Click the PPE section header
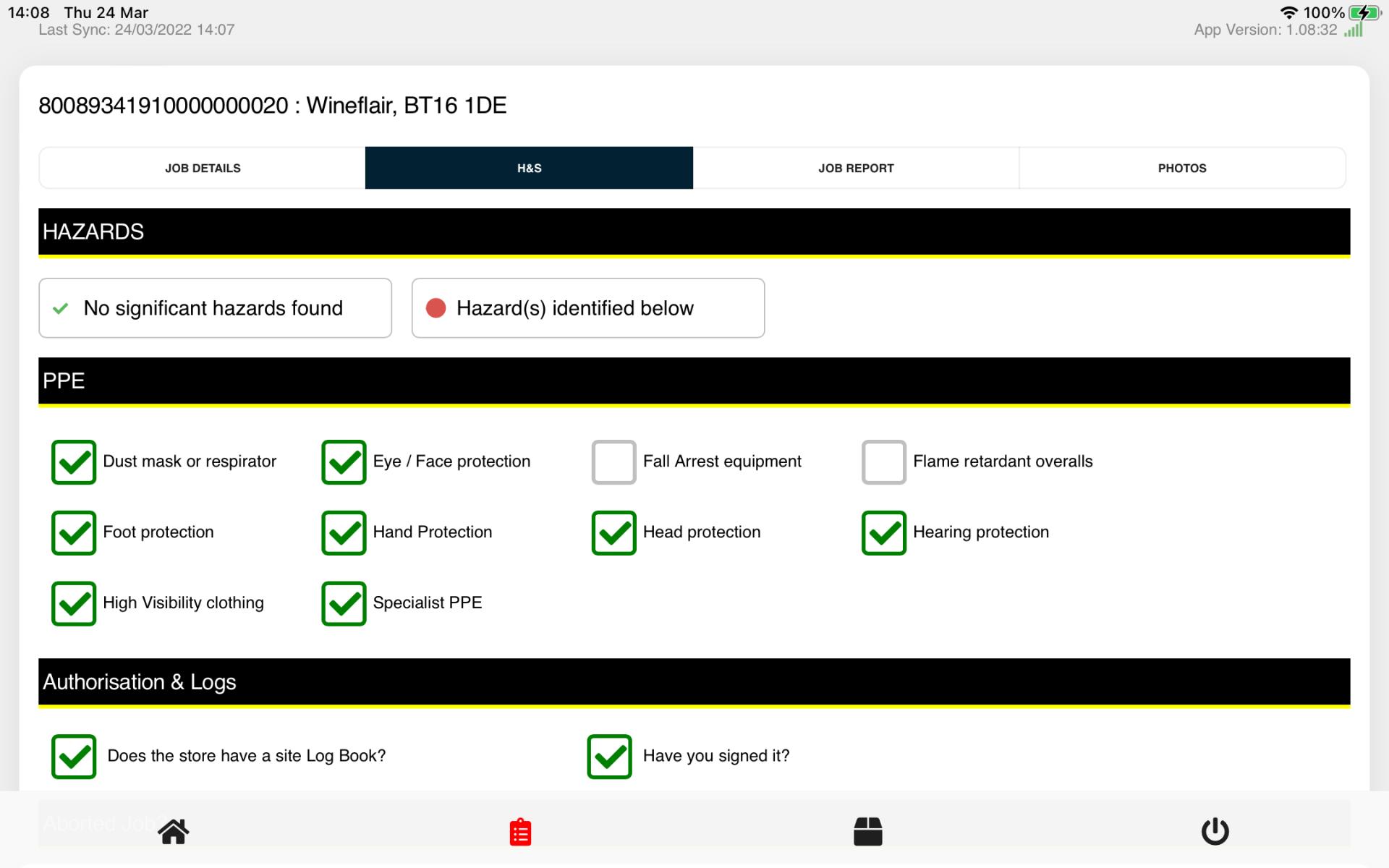The height and width of the screenshot is (868, 1389). click(694, 381)
